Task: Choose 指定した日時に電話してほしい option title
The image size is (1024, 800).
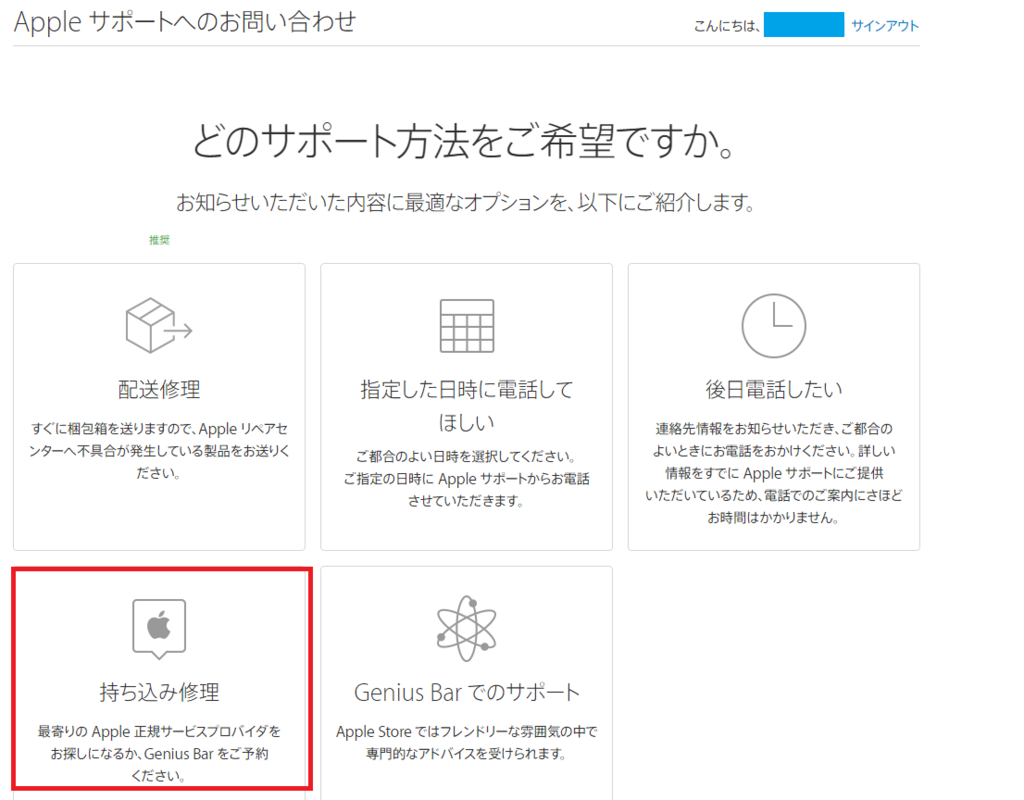Action: (x=466, y=406)
